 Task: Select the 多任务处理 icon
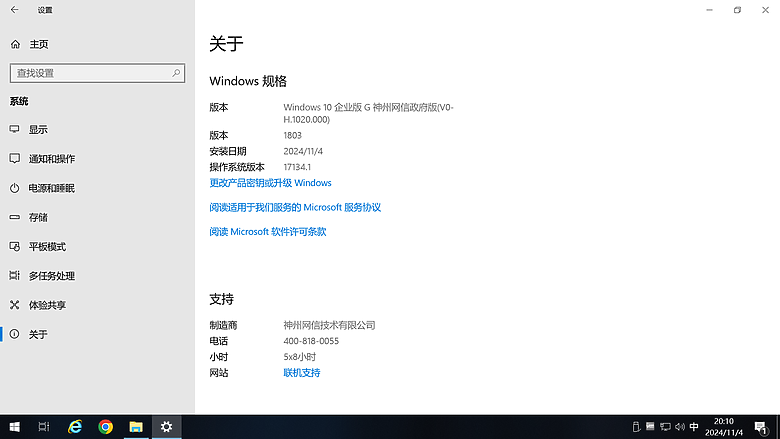point(14,275)
